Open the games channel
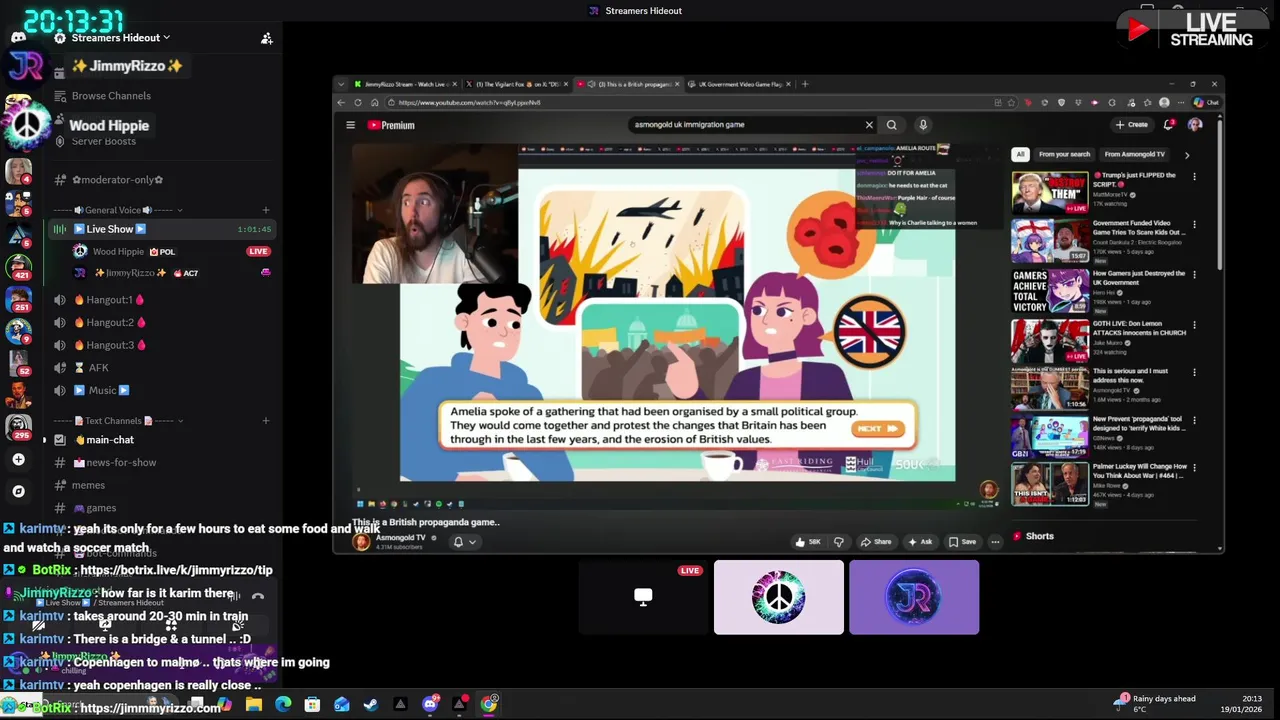1280x720 pixels. pyautogui.click(x=100, y=508)
